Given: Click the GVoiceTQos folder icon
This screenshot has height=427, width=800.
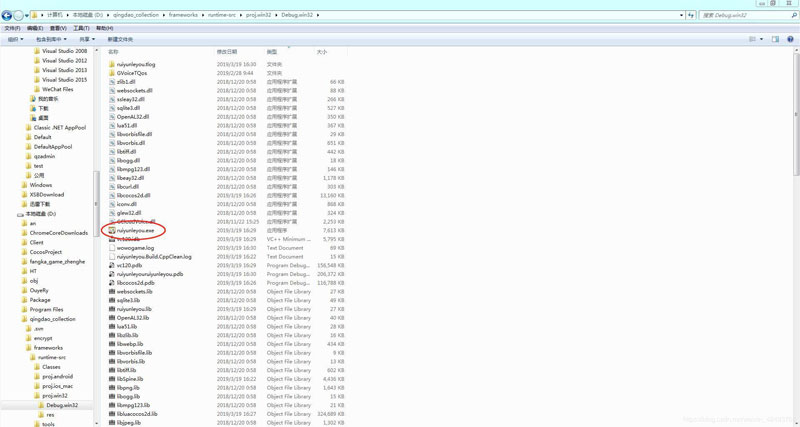Looking at the screenshot, I should [x=112, y=73].
